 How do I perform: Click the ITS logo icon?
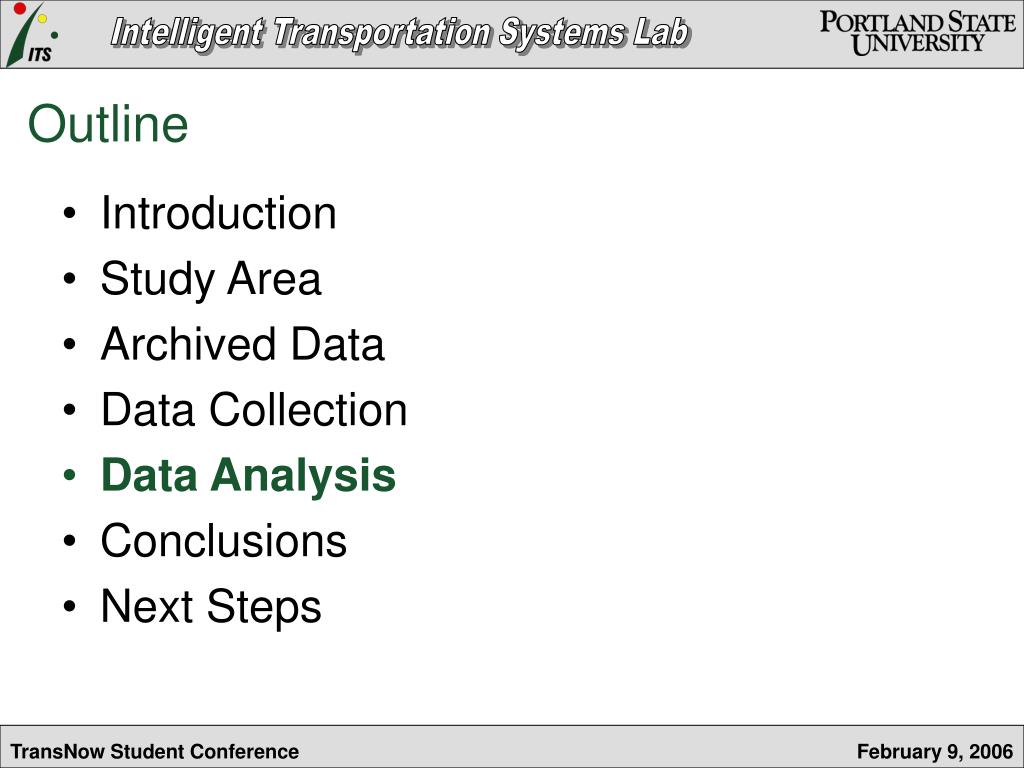pyautogui.click(x=31, y=34)
